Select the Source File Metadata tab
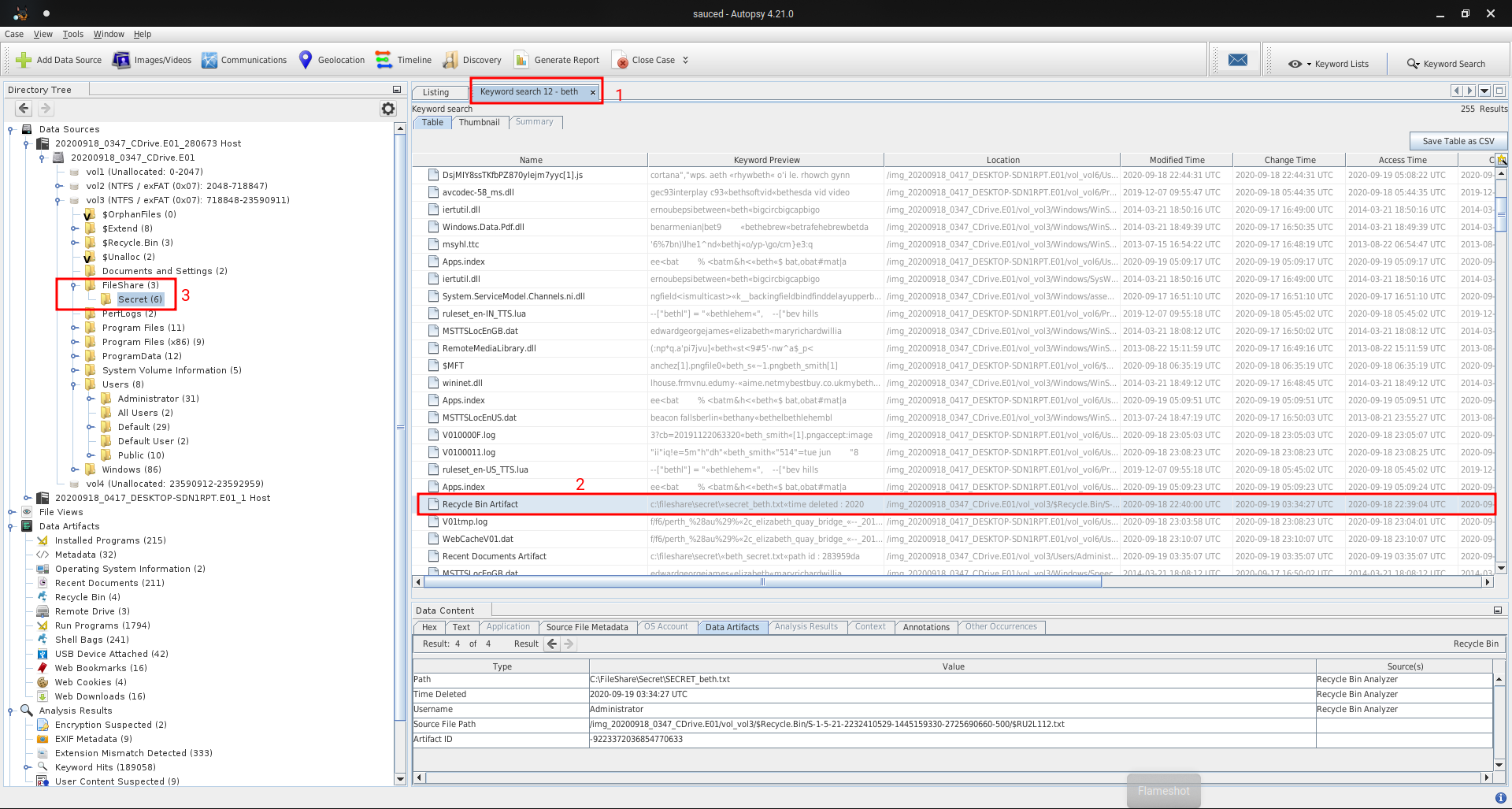Image resolution: width=1512 pixels, height=809 pixels. [x=587, y=627]
